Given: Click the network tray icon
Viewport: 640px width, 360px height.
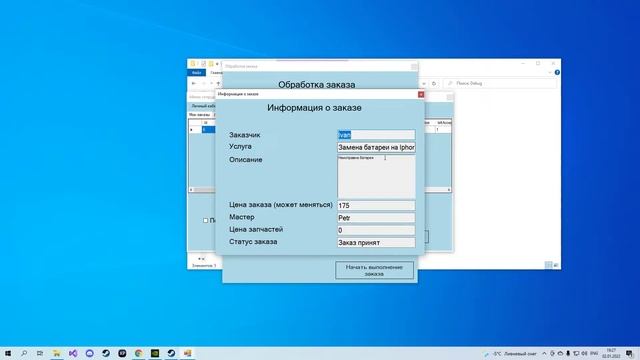Looking at the screenshot, I should [x=576, y=353].
